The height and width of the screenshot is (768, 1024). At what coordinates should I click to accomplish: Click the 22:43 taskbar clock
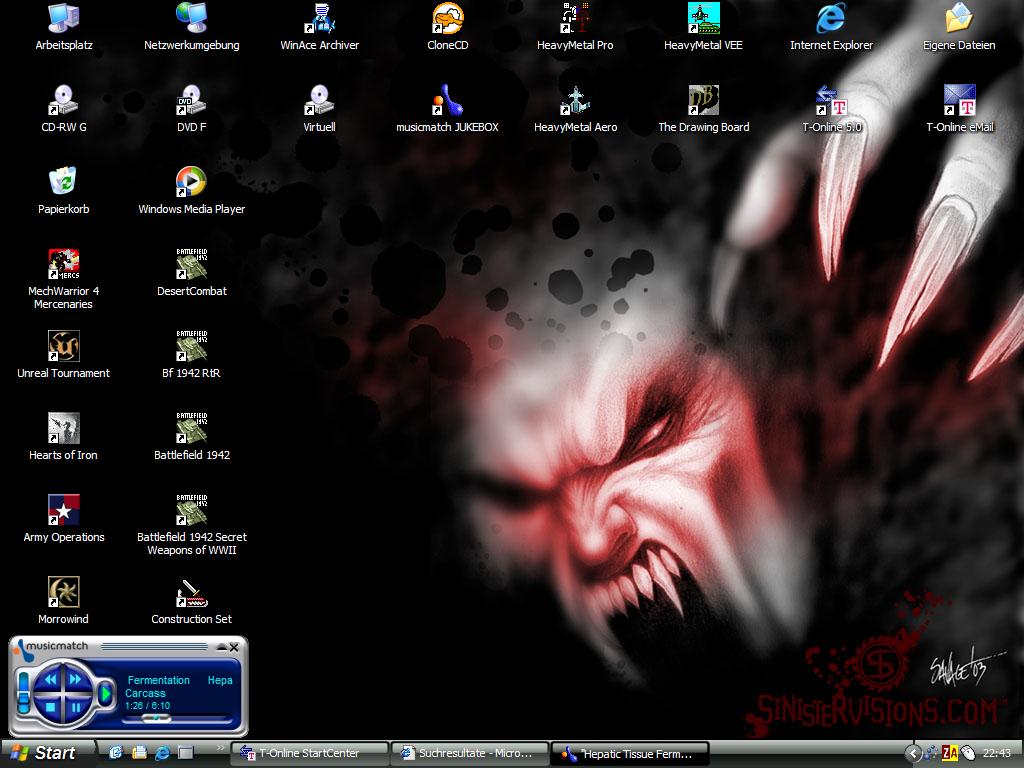point(997,754)
